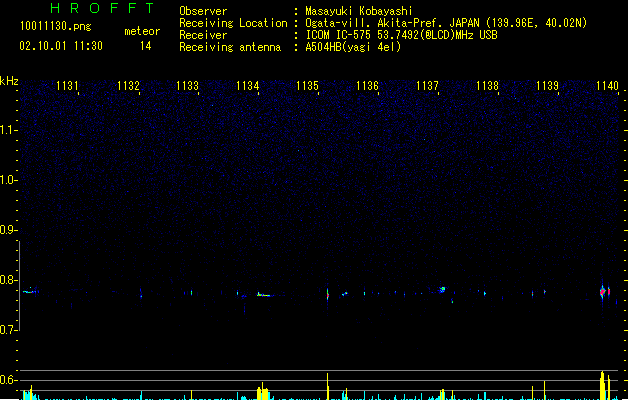
Task: Click the meteor echo streak just after 1134
Action: click(x=264, y=295)
